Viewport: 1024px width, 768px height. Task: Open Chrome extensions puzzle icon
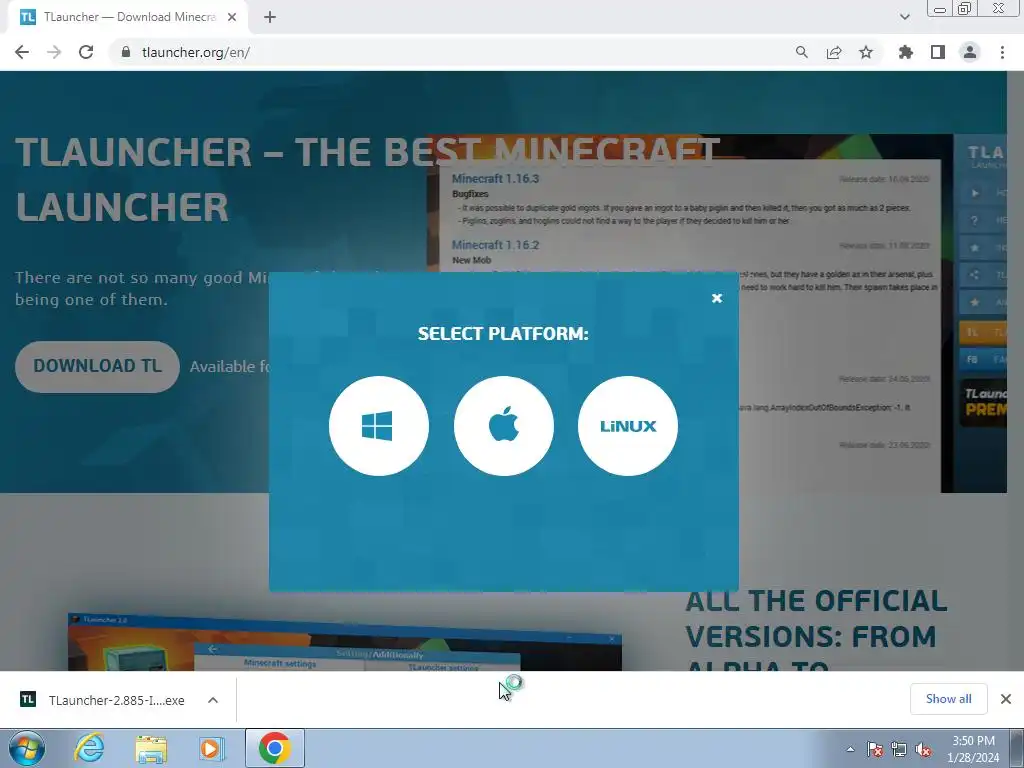coord(906,52)
